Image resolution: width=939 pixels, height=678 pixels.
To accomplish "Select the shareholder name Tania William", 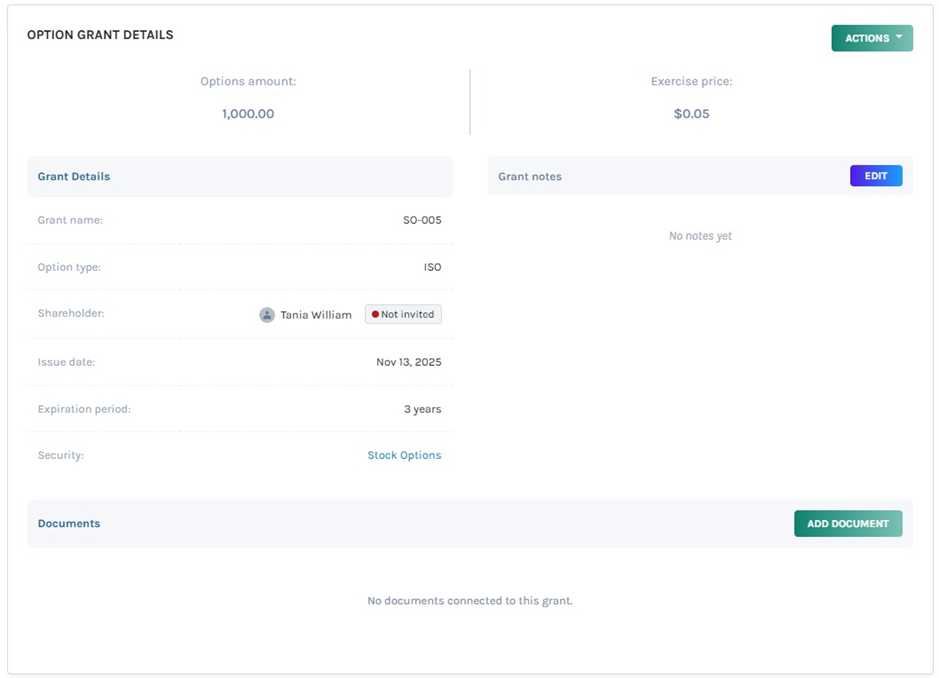I will click(316, 314).
